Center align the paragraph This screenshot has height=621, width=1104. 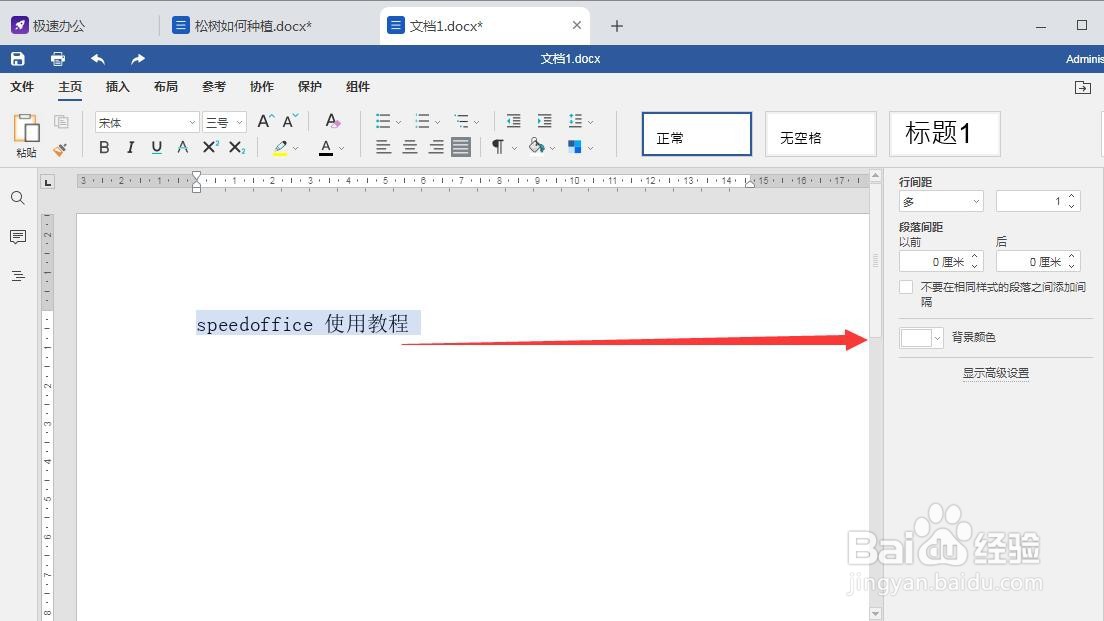(409, 147)
